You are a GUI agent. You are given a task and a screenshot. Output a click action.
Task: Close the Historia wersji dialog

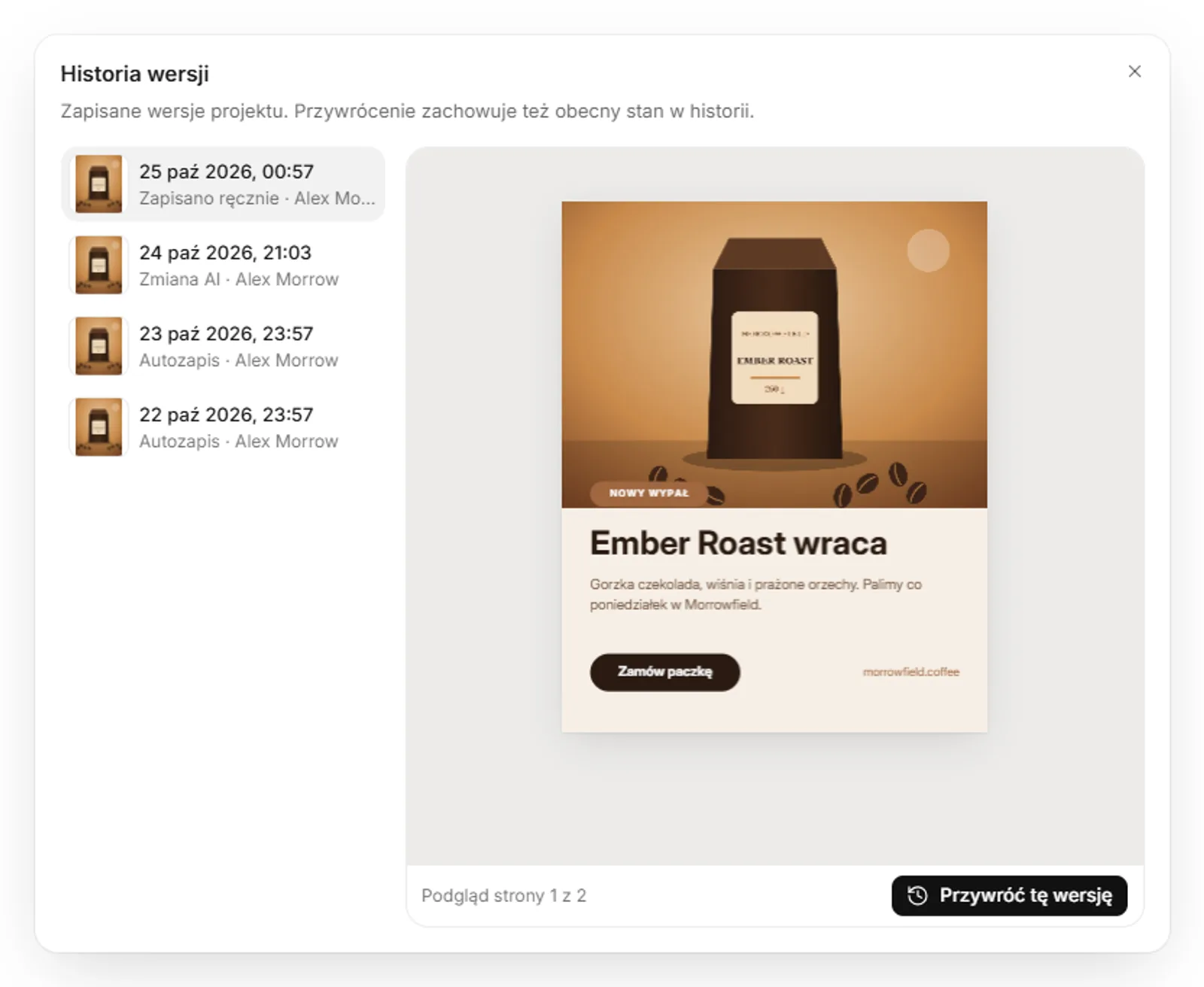point(1134,71)
